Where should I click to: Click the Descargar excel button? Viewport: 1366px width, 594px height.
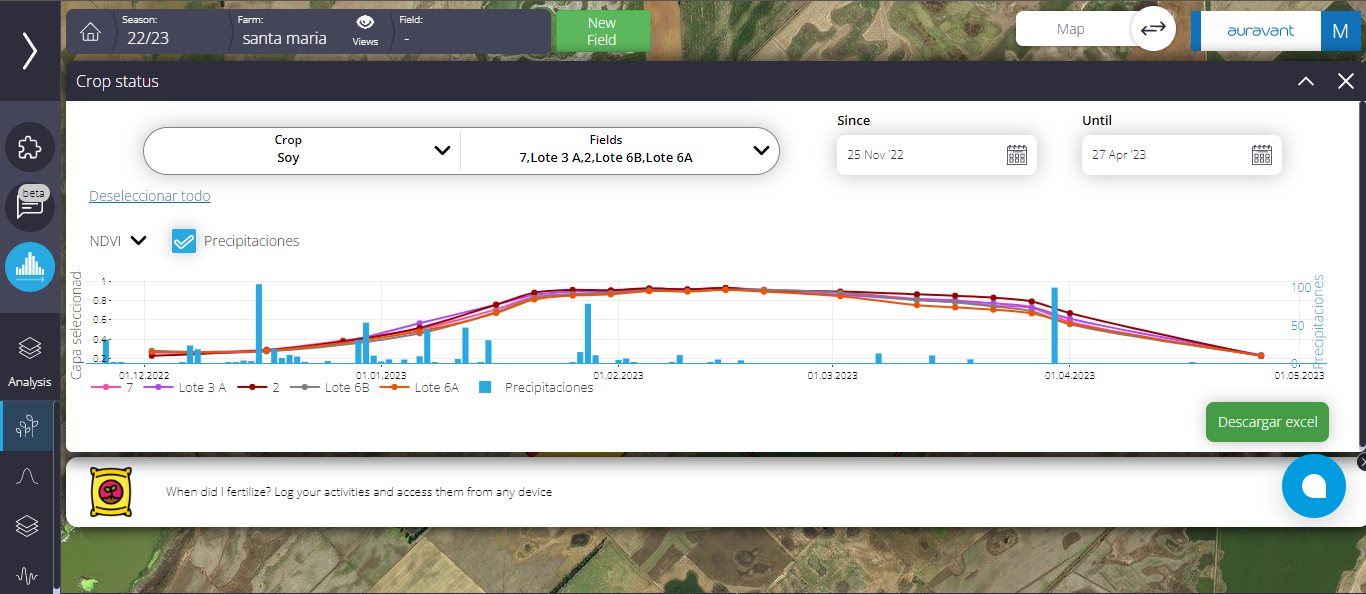[x=1267, y=422]
